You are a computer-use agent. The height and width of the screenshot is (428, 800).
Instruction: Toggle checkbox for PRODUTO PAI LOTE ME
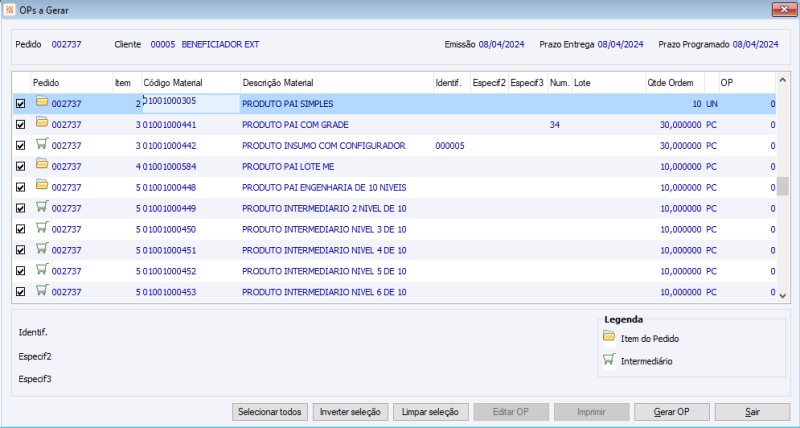click(x=20, y=166)
